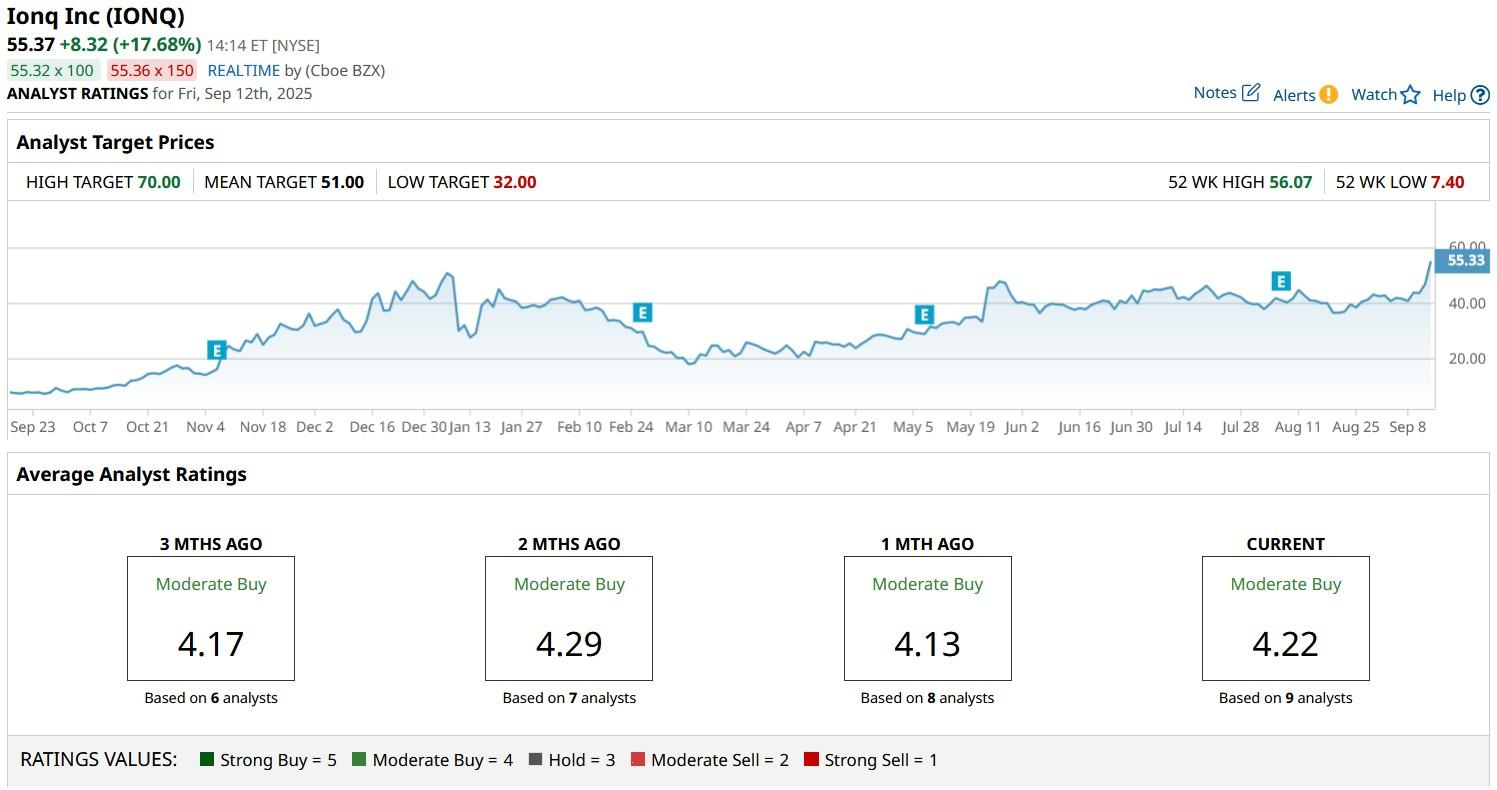Click the last price 55.37
Screen dimensions: 1497x790
[x=30, y=45]
